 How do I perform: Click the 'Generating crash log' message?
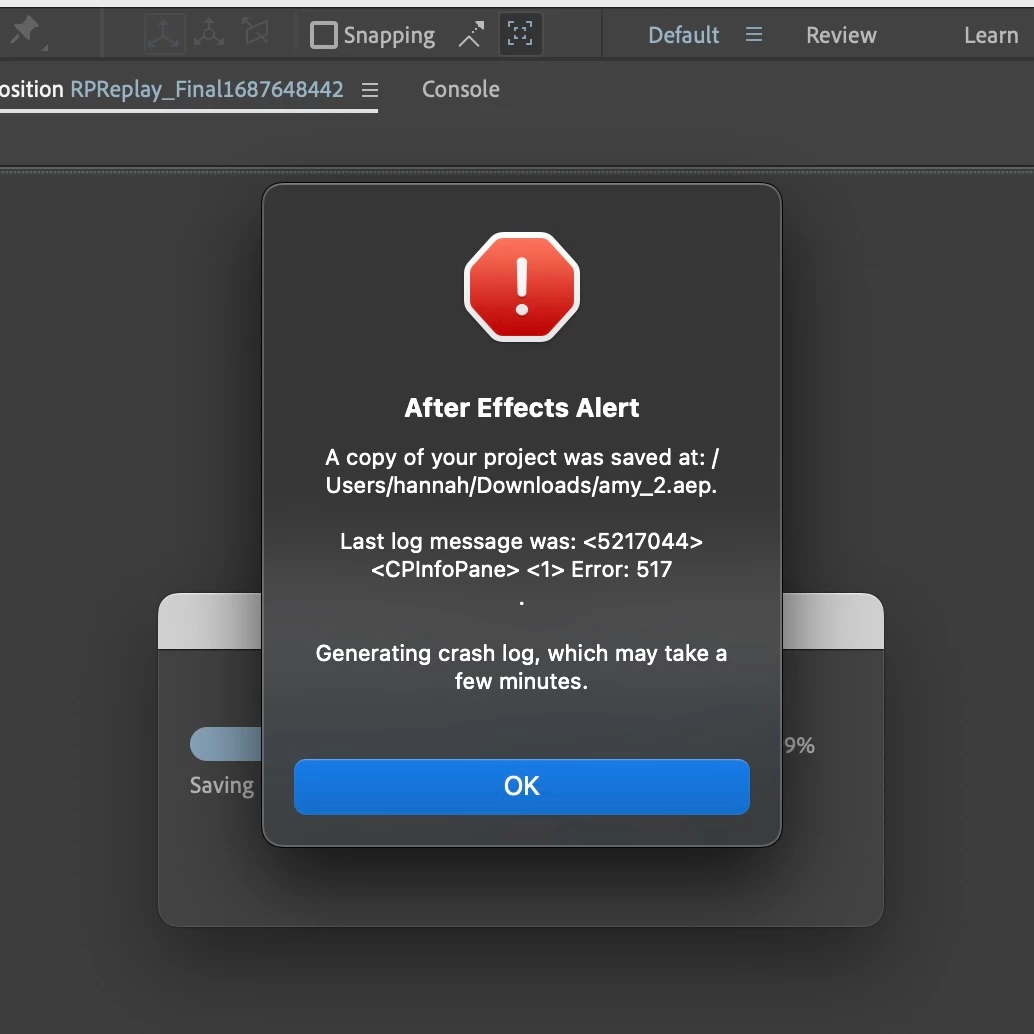(x=521, y=667)
